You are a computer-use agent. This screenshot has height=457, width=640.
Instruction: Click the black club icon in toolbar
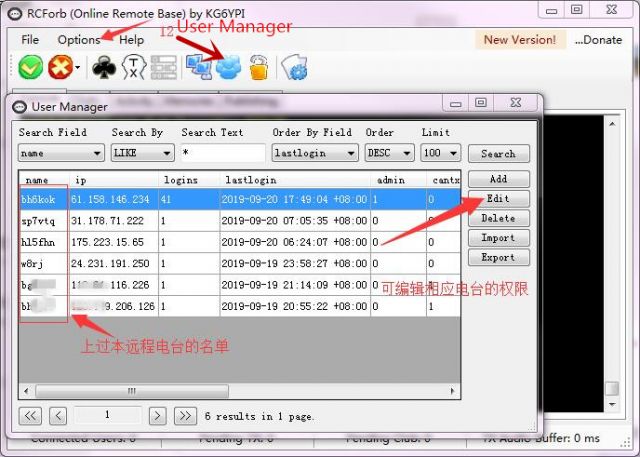pyautogui.click(x=104, y=67)
